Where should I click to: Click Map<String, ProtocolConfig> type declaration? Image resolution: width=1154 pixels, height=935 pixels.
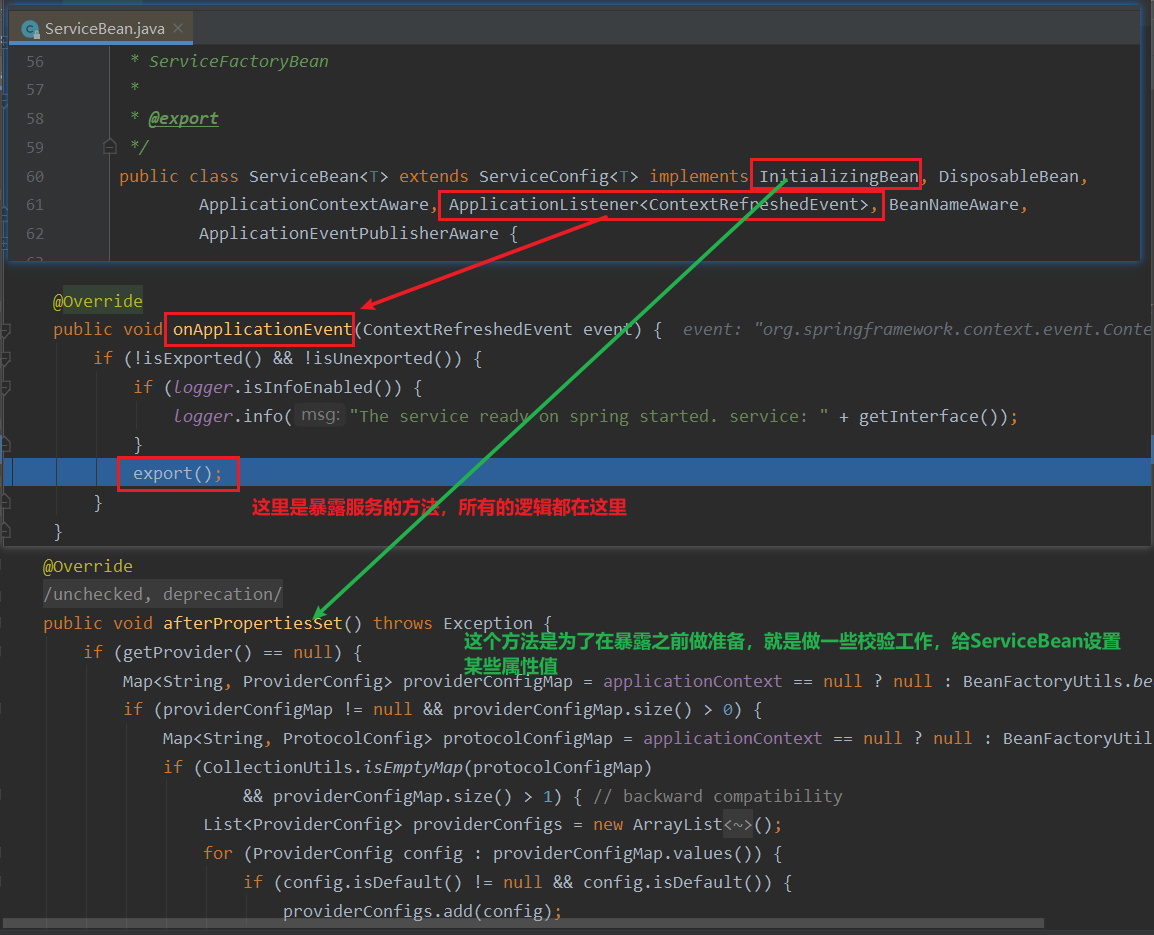pos(297,738)
